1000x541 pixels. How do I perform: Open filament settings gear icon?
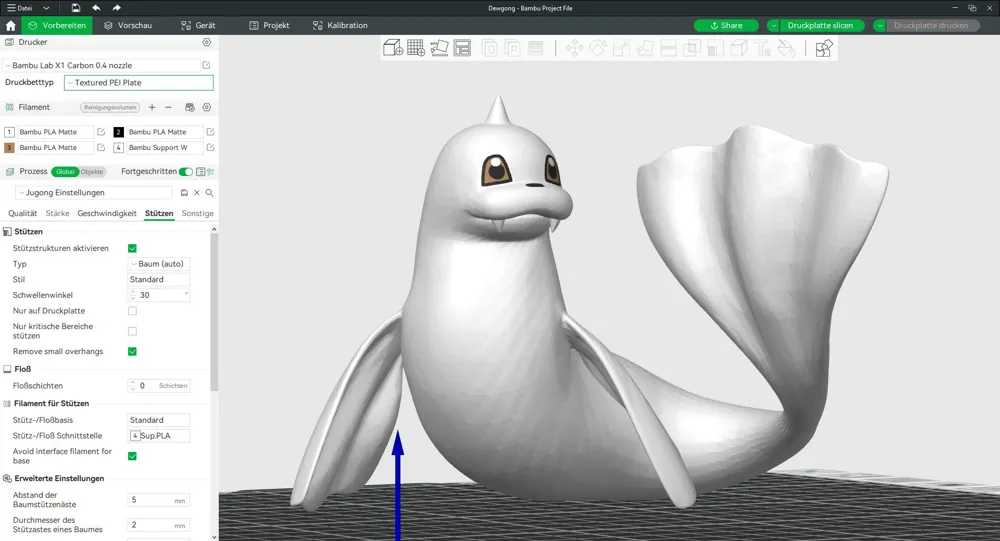click(x=207, y=107)
